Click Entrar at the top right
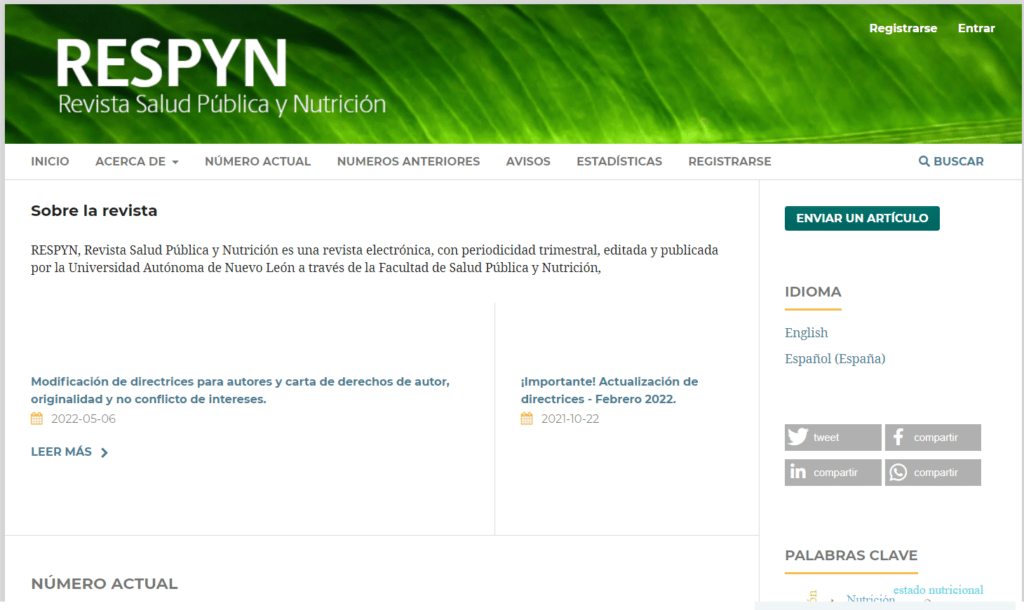 (976, 28)
